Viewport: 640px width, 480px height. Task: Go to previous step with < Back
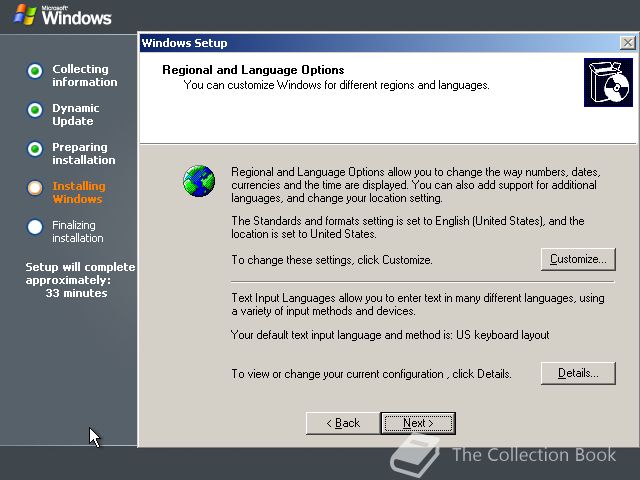[x=343, y=423]
